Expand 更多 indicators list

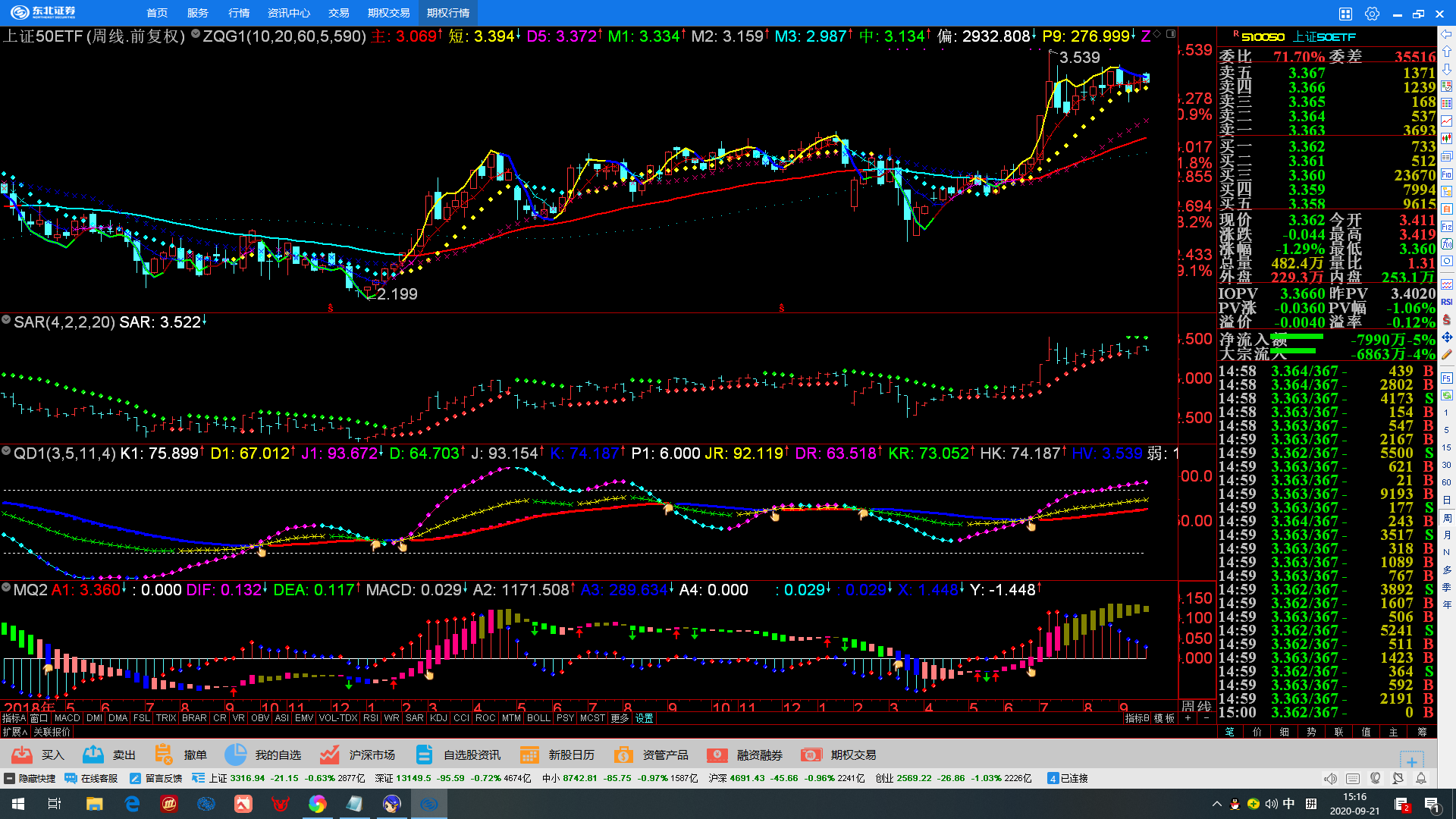coord(620,718)
